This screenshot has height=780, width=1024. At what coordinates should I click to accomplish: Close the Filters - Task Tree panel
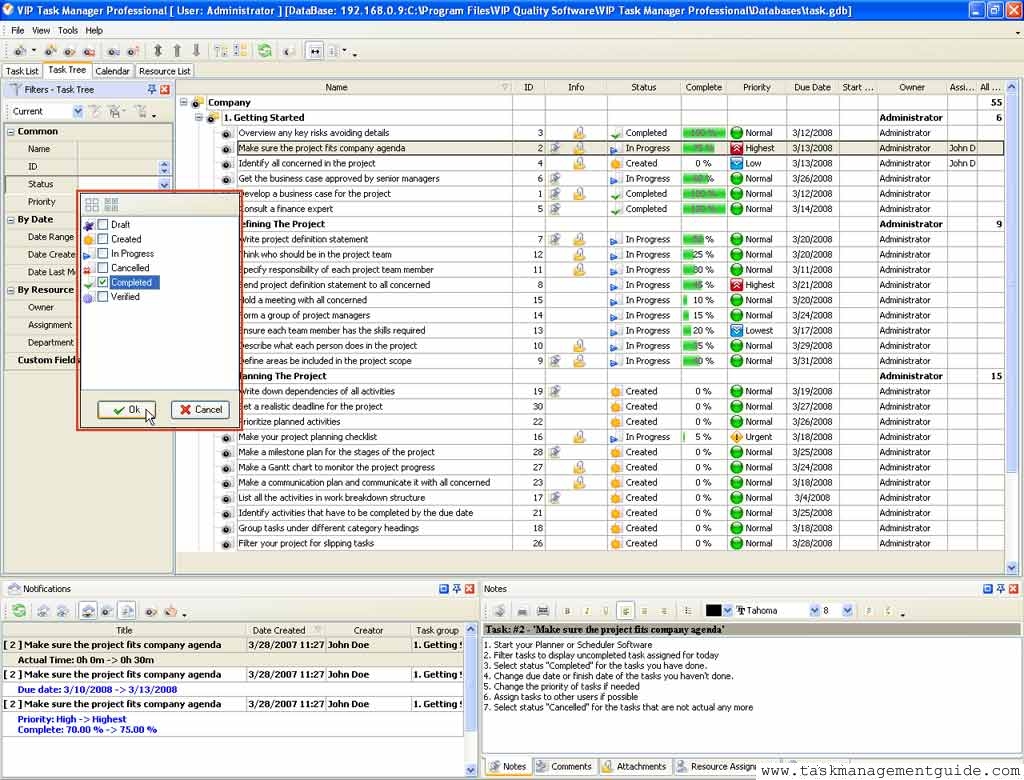[165, 89]
